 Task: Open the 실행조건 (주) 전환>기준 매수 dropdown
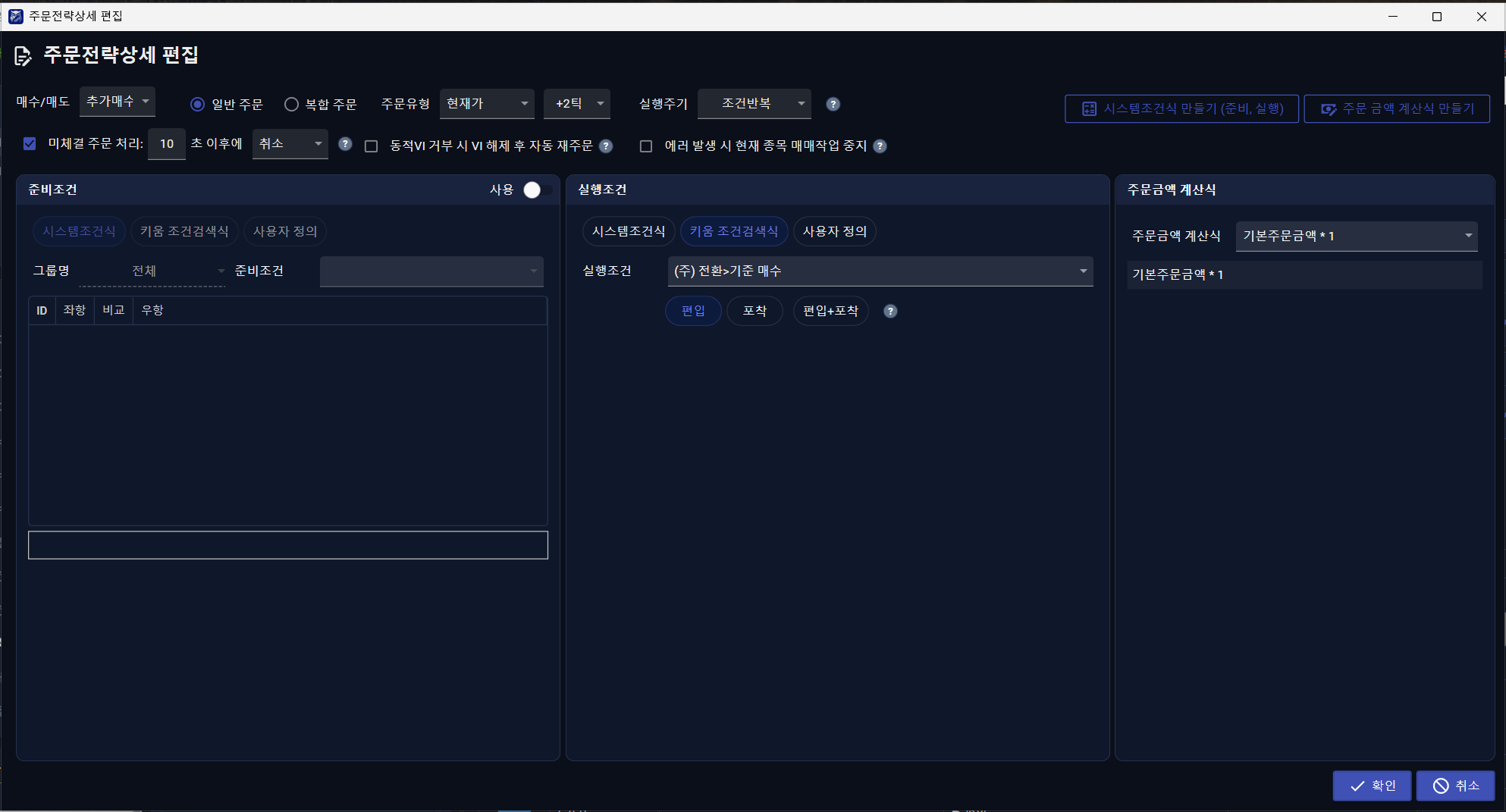coord(880,271)
